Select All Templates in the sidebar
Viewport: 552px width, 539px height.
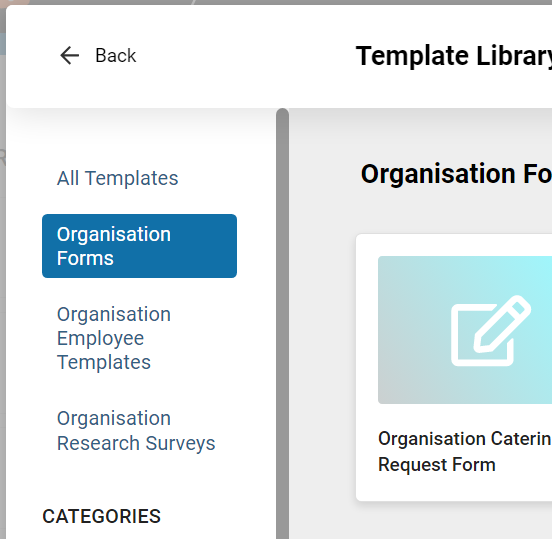pos(118,178)
